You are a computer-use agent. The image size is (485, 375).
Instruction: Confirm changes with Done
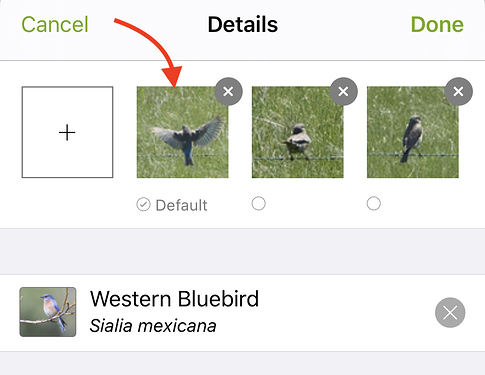coord(437,24)
